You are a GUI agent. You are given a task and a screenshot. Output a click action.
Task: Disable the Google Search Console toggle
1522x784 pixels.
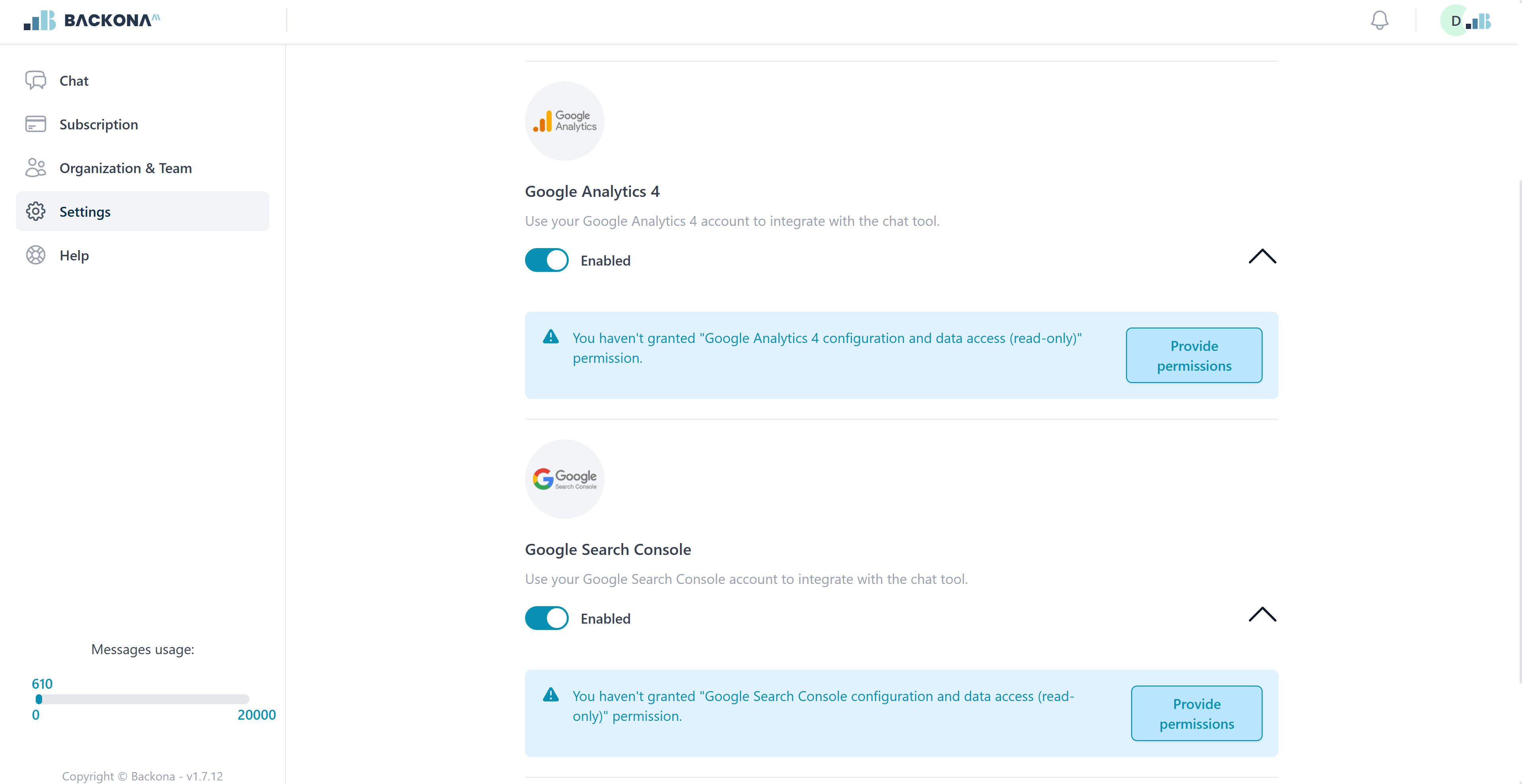click(547, 618)
